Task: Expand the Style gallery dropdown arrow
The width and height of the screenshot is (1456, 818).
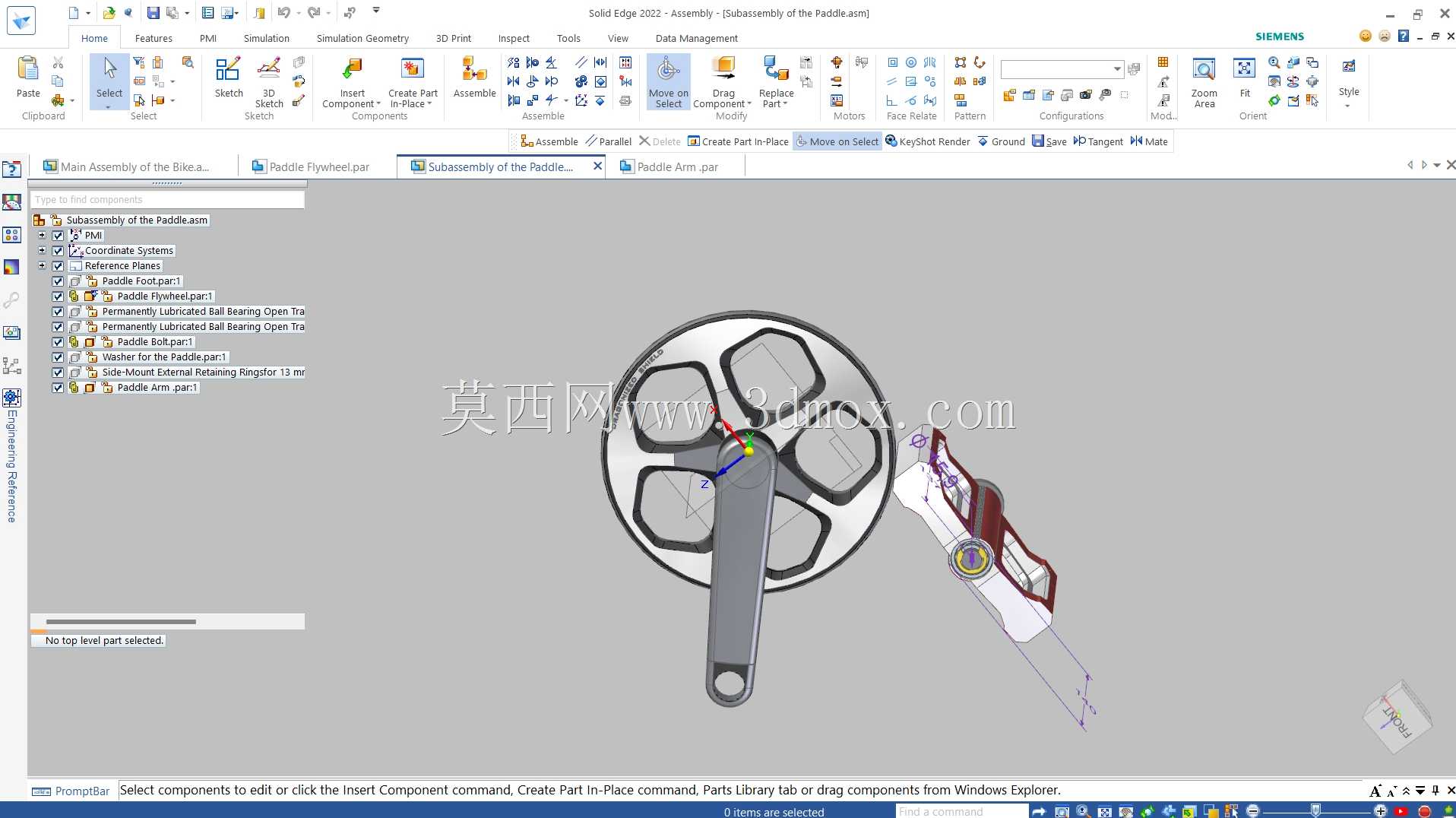Action: 1349,106
